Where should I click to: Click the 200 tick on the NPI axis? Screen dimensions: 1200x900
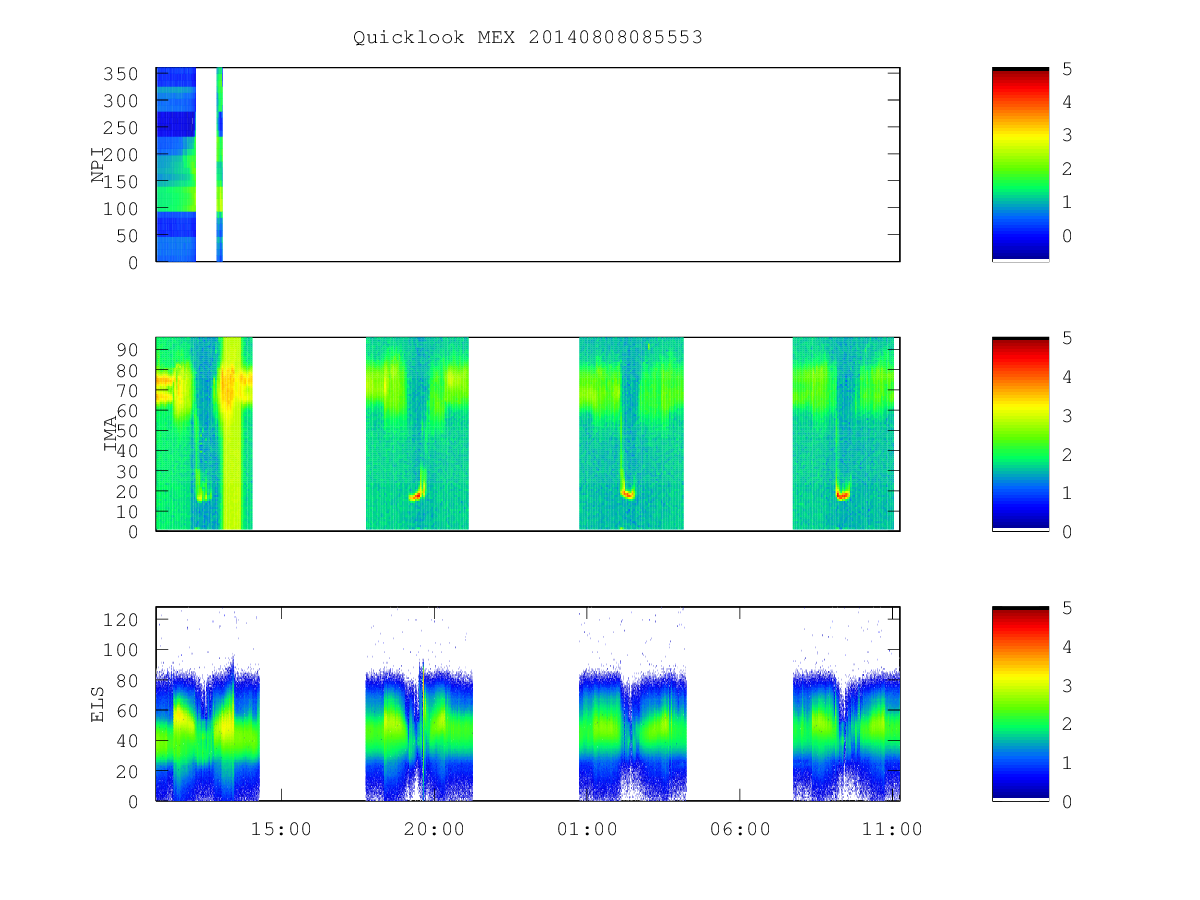[x=122, y=155]
